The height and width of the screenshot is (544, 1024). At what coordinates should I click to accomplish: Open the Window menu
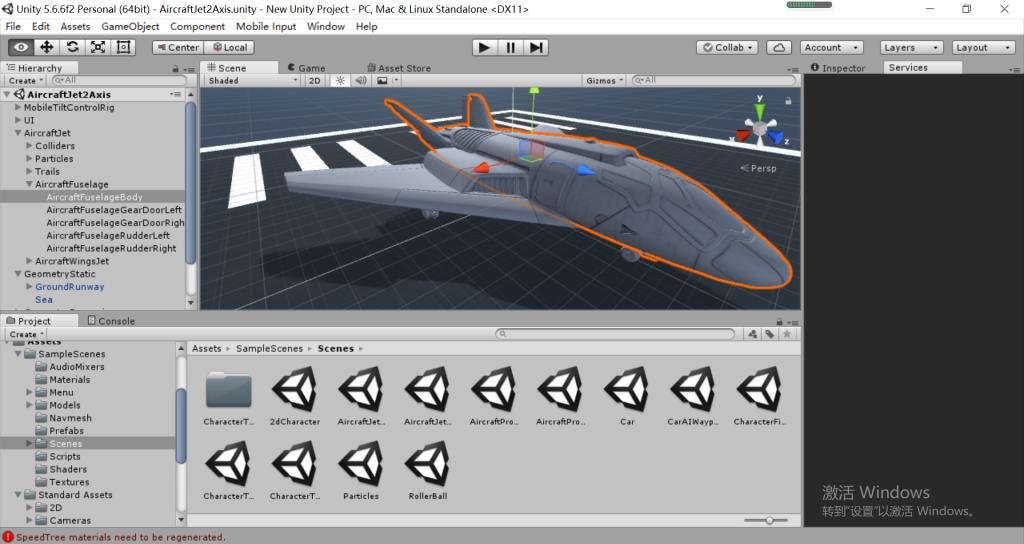[x=325, y=26]
